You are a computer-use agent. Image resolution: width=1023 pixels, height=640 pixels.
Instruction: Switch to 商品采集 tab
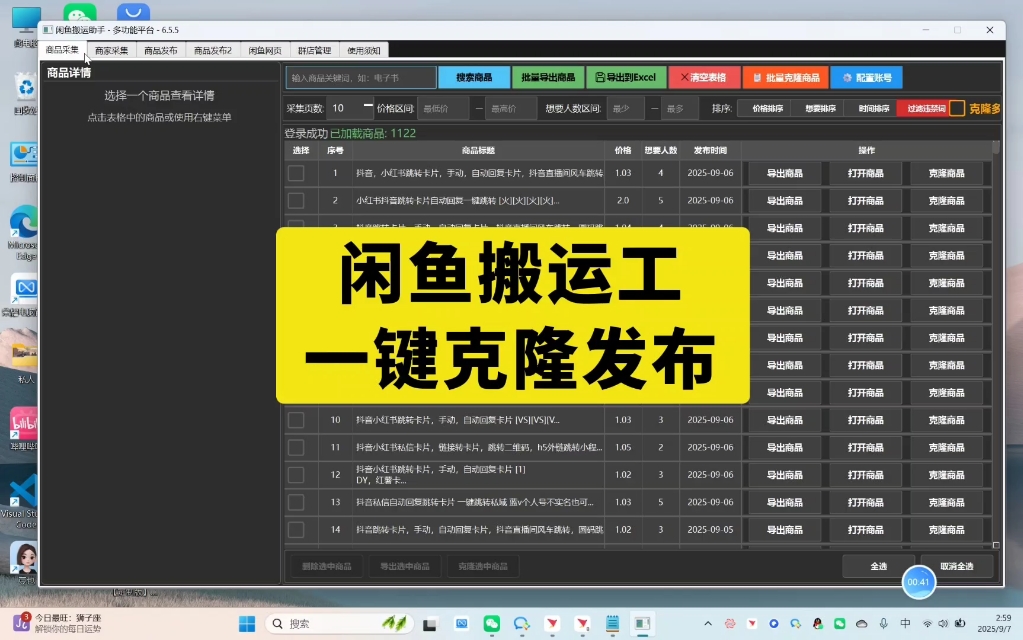pos(62,50)
